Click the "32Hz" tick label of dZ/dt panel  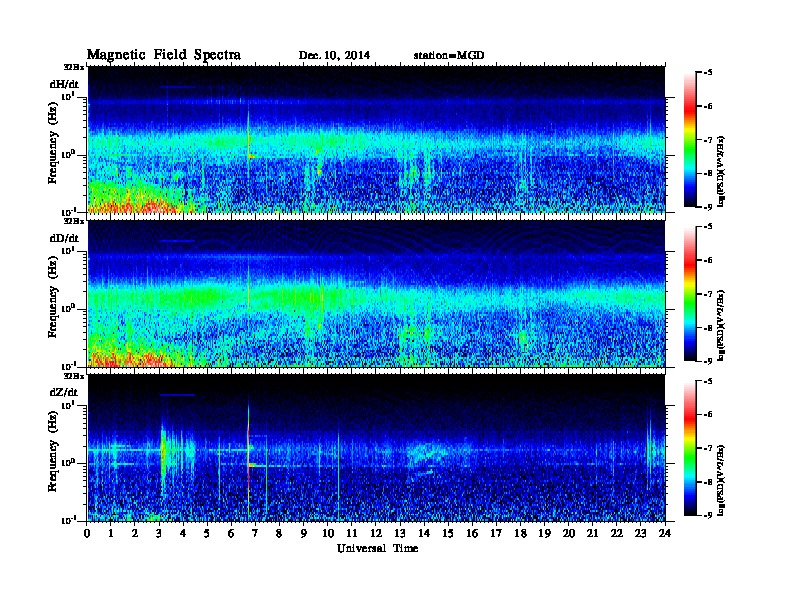[x=74, y=376]
